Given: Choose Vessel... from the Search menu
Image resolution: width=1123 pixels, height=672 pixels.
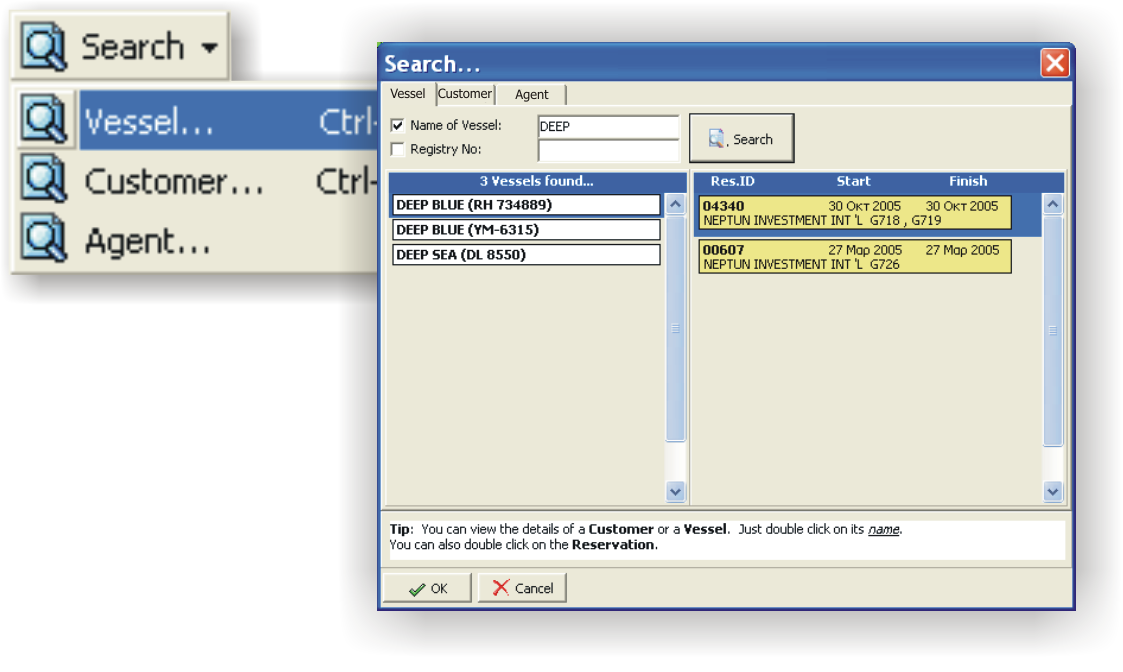Looking at the screenshot, I should 229,120.
